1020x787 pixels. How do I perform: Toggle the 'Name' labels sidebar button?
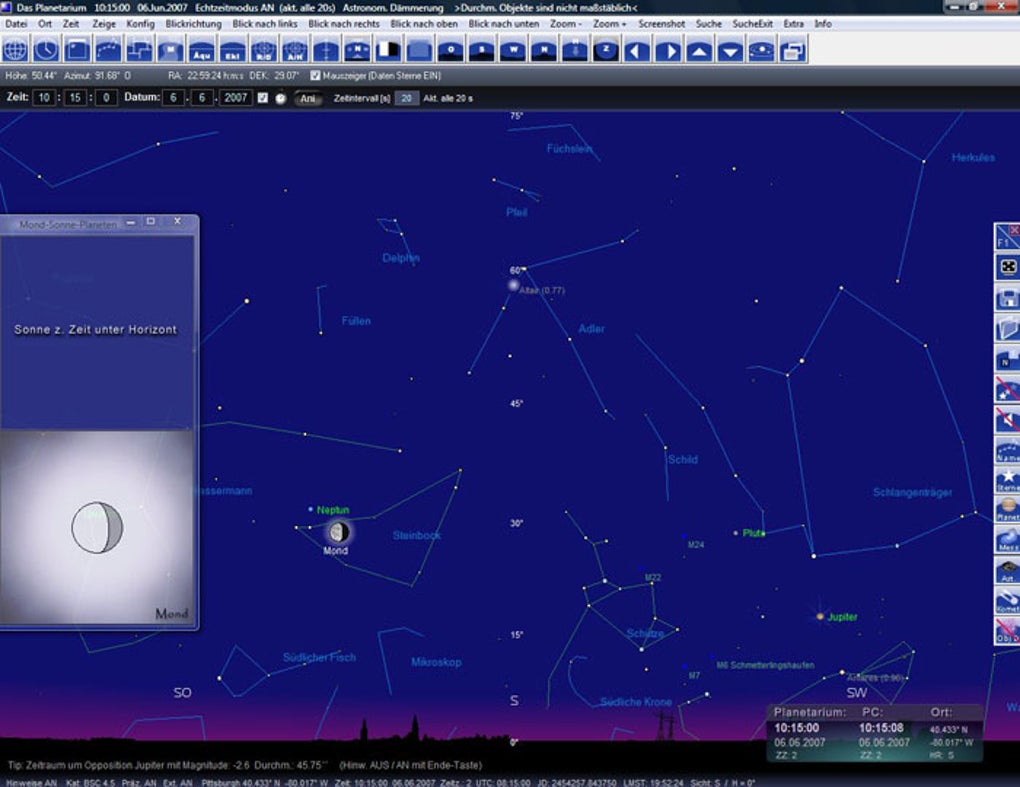pyautogui.click(x=1007, y=450)
